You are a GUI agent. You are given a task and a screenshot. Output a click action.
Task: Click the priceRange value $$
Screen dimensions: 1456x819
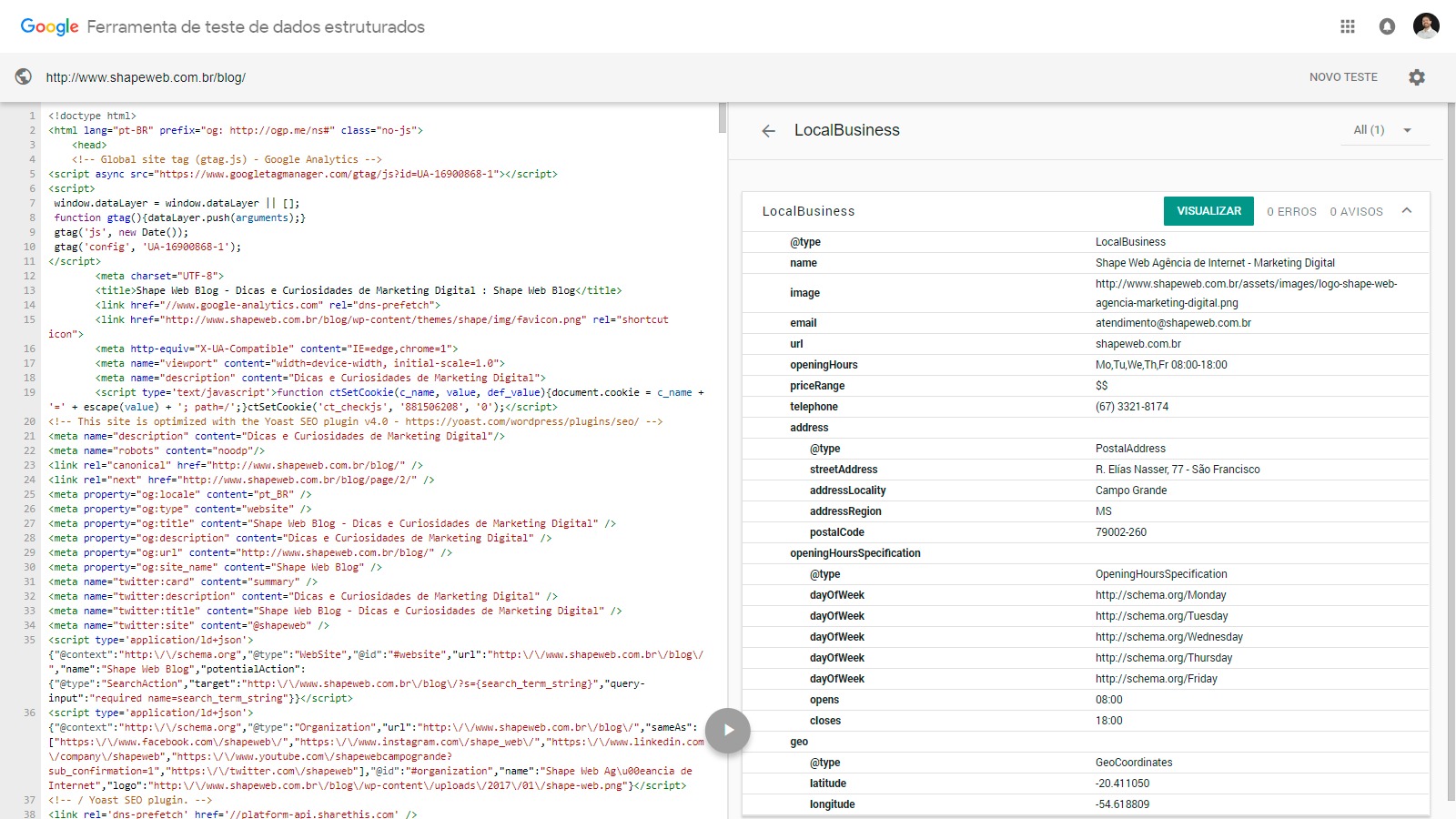point(1102,386)
